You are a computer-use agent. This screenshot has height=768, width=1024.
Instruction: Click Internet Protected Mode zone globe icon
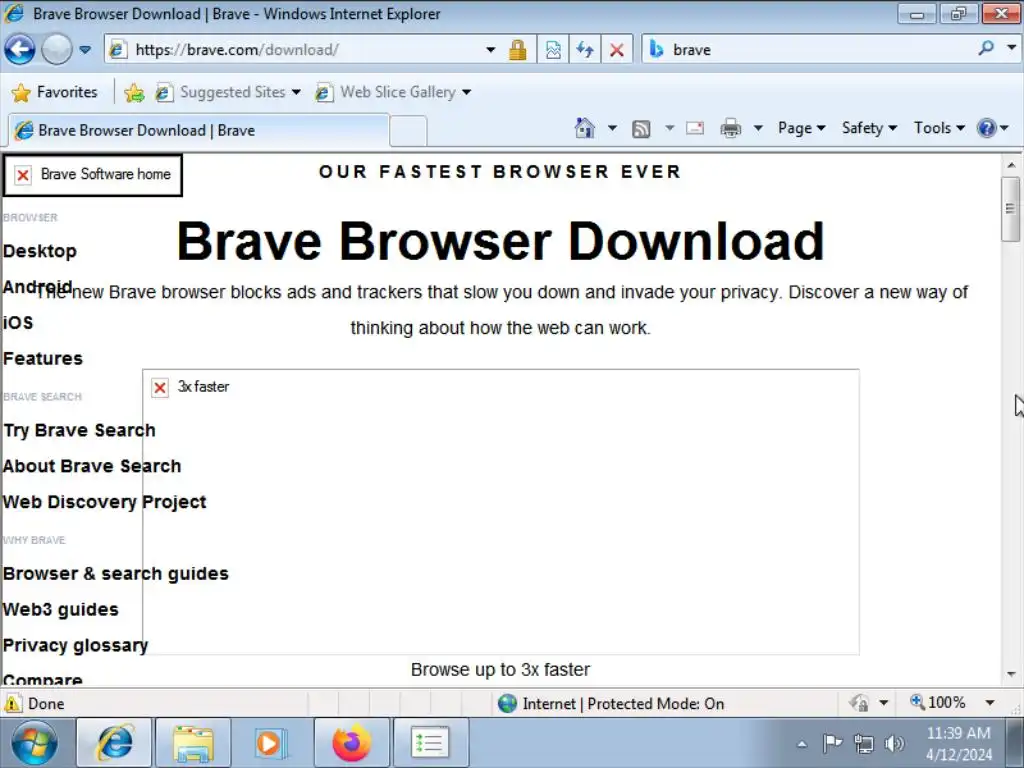[x=507, y=703]
